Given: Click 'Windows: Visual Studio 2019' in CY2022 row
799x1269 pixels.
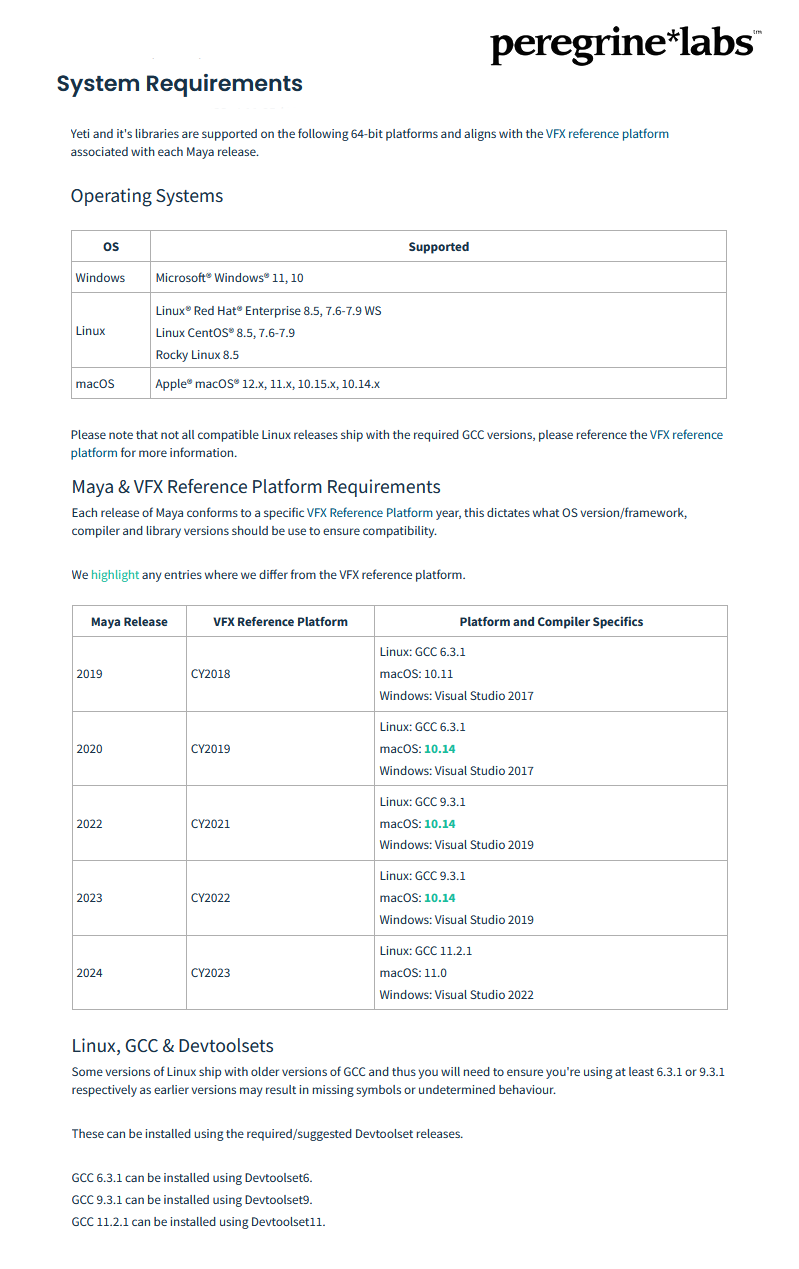Looking at the screenshot, I should 457,920.
